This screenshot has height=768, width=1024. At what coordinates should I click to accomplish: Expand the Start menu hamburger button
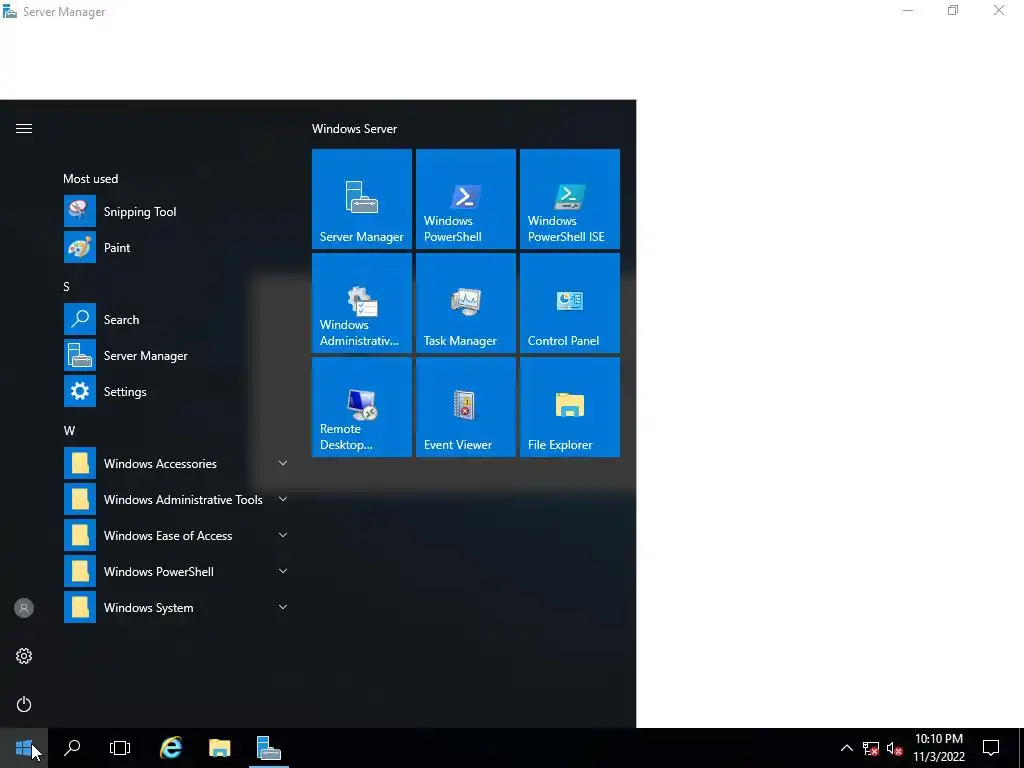24,129
